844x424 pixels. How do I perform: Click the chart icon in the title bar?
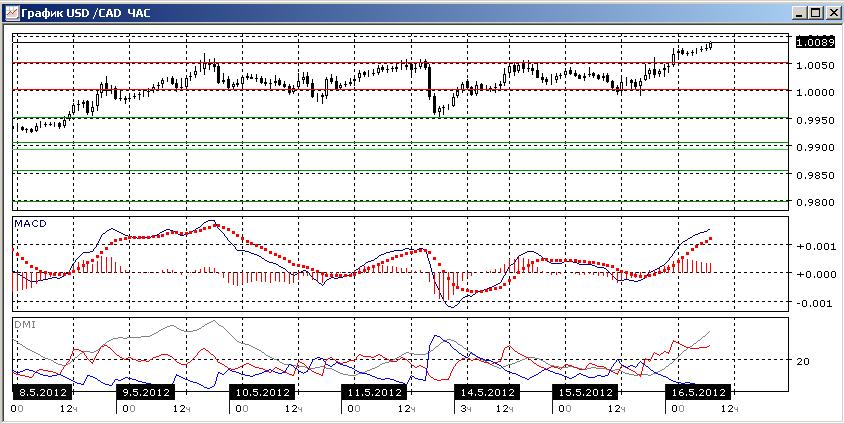(10, 12)
